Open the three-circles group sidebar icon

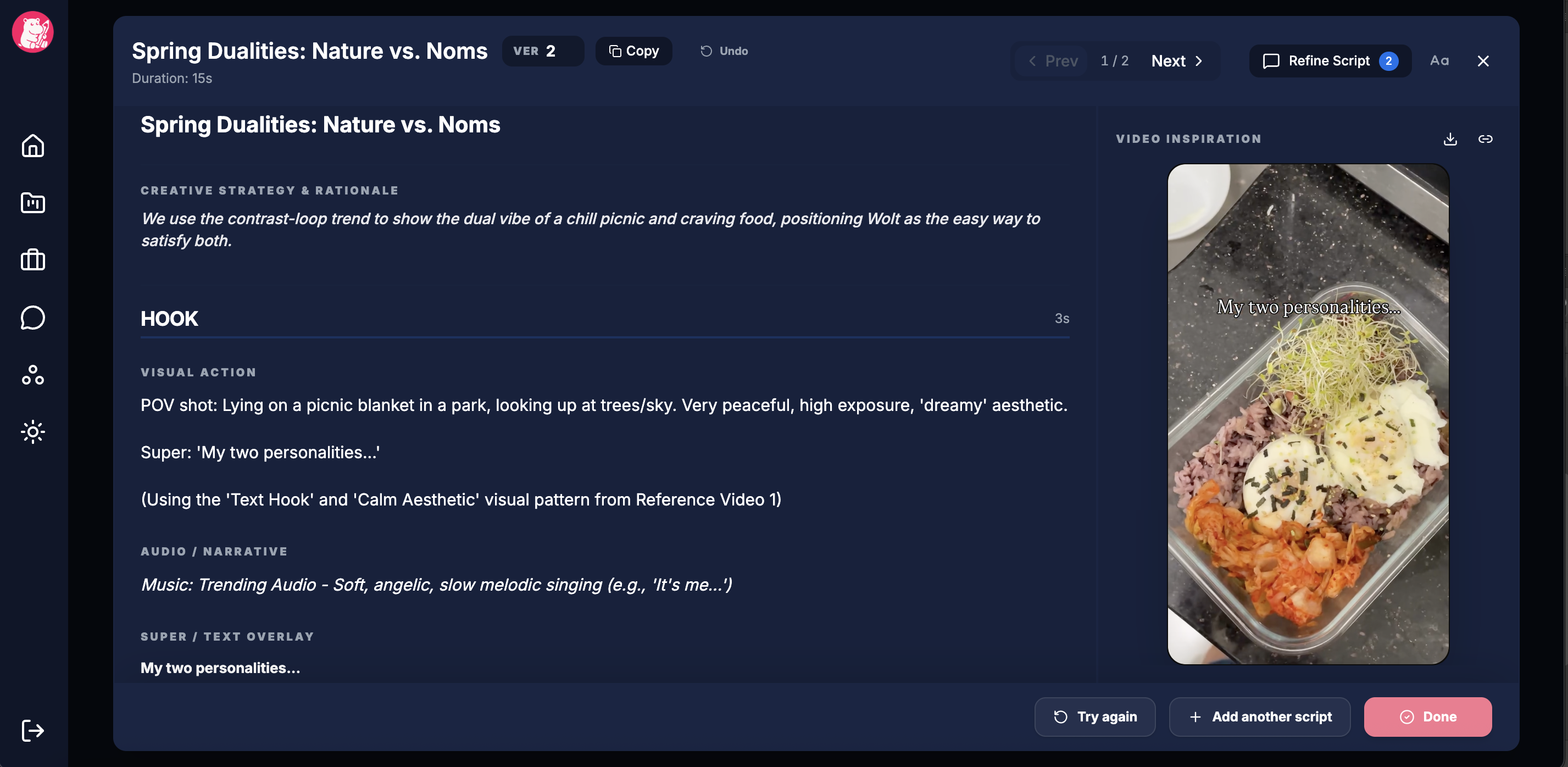tap(33, 374)
